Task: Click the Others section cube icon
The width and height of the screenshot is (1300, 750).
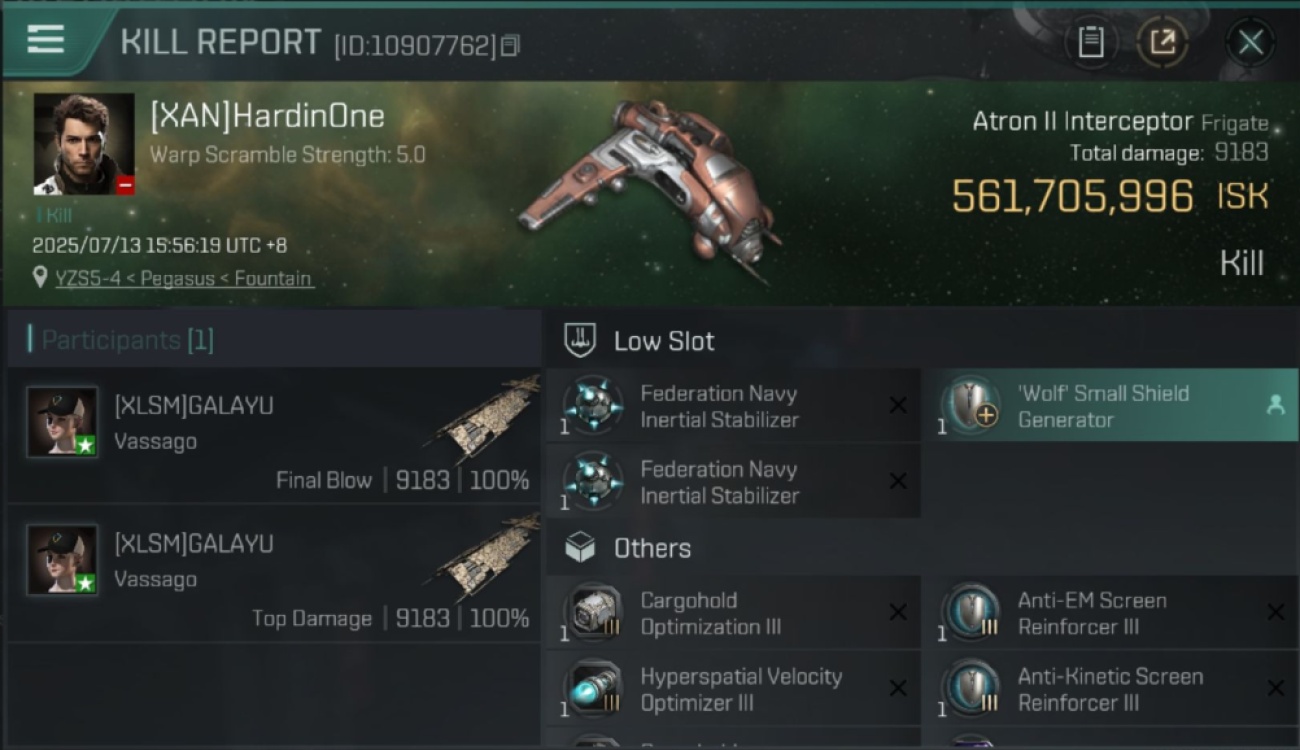Action: coord(581,547)
